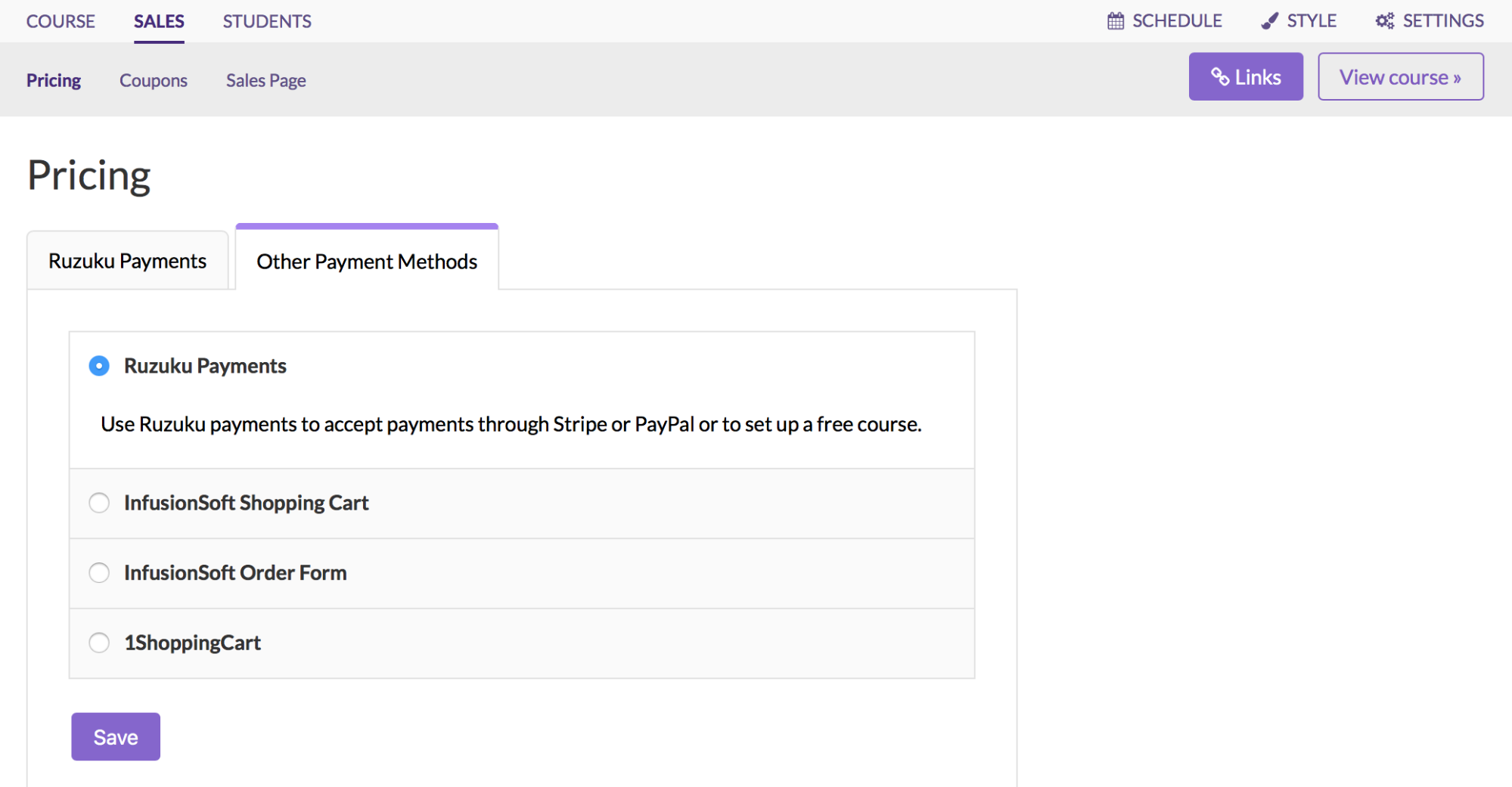
Task: Click the 'Use Ruzuku payments to accept' description
Action: [511, 424]
